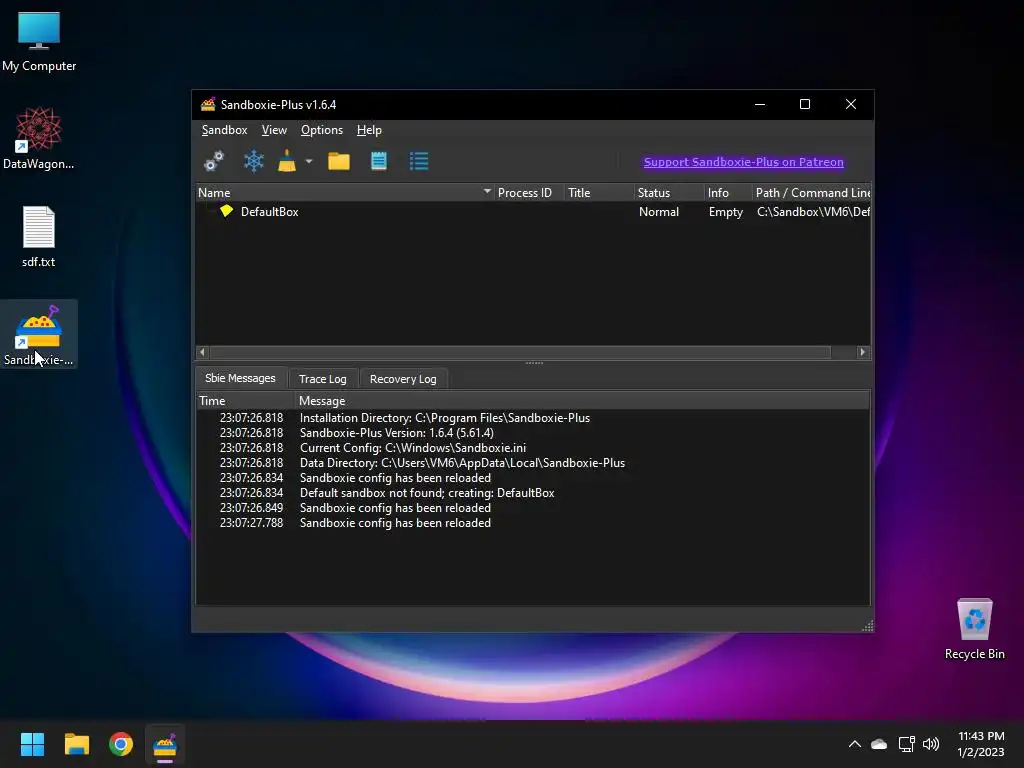
Task: Click the Path / Command Line column header
Action: pos(810,193)
